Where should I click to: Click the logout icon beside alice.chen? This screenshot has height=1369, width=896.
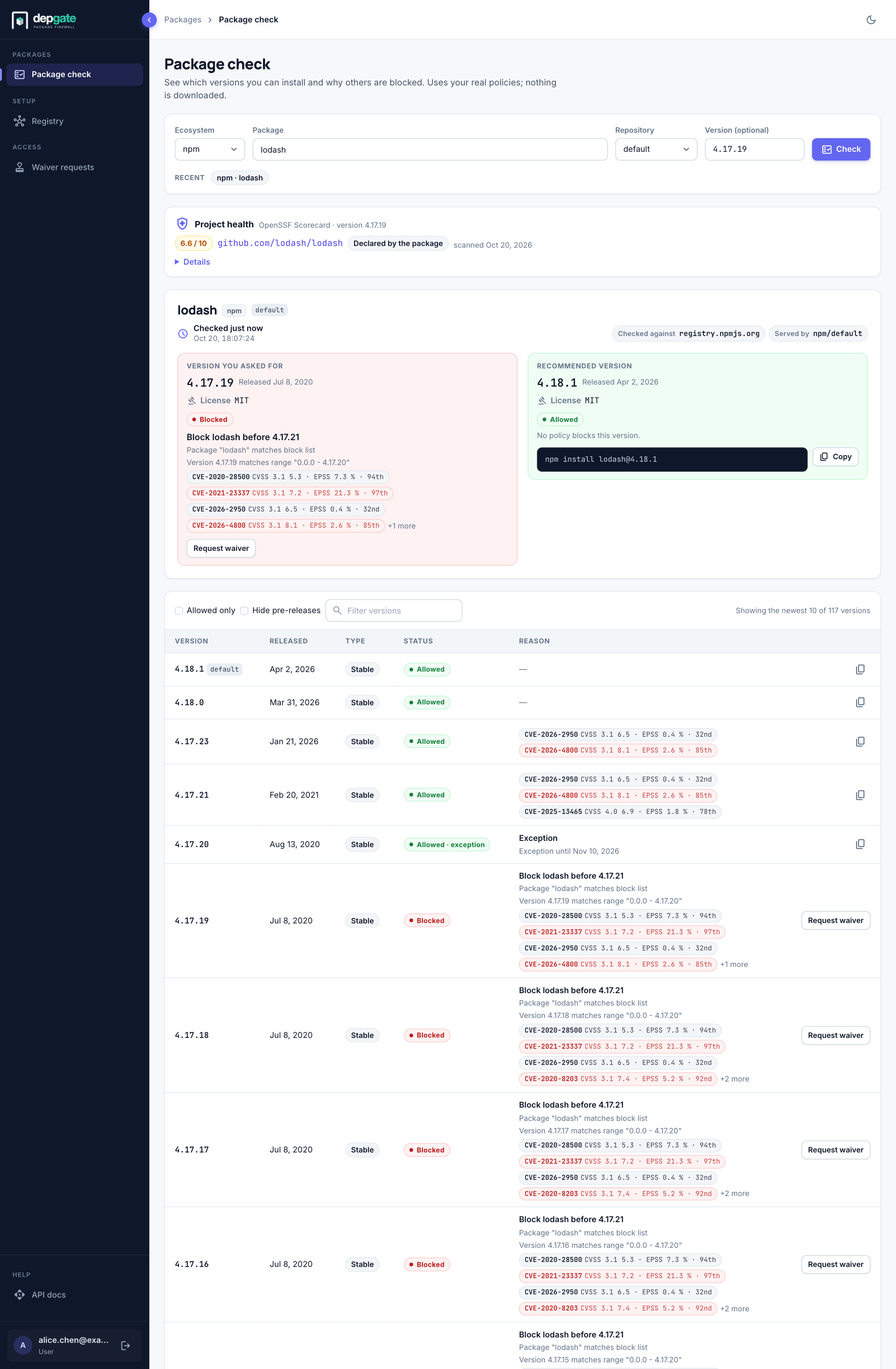click(125, 1345)
